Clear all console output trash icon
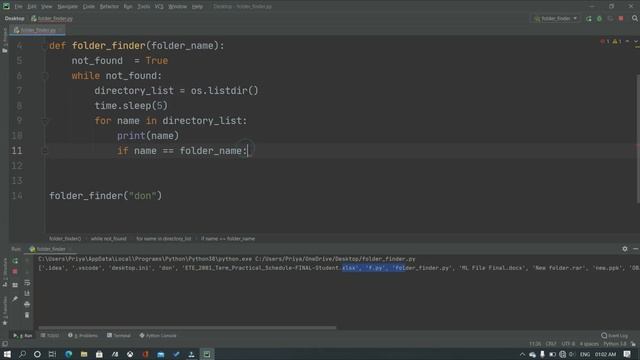The image size is (640, 360). point(27,315)
